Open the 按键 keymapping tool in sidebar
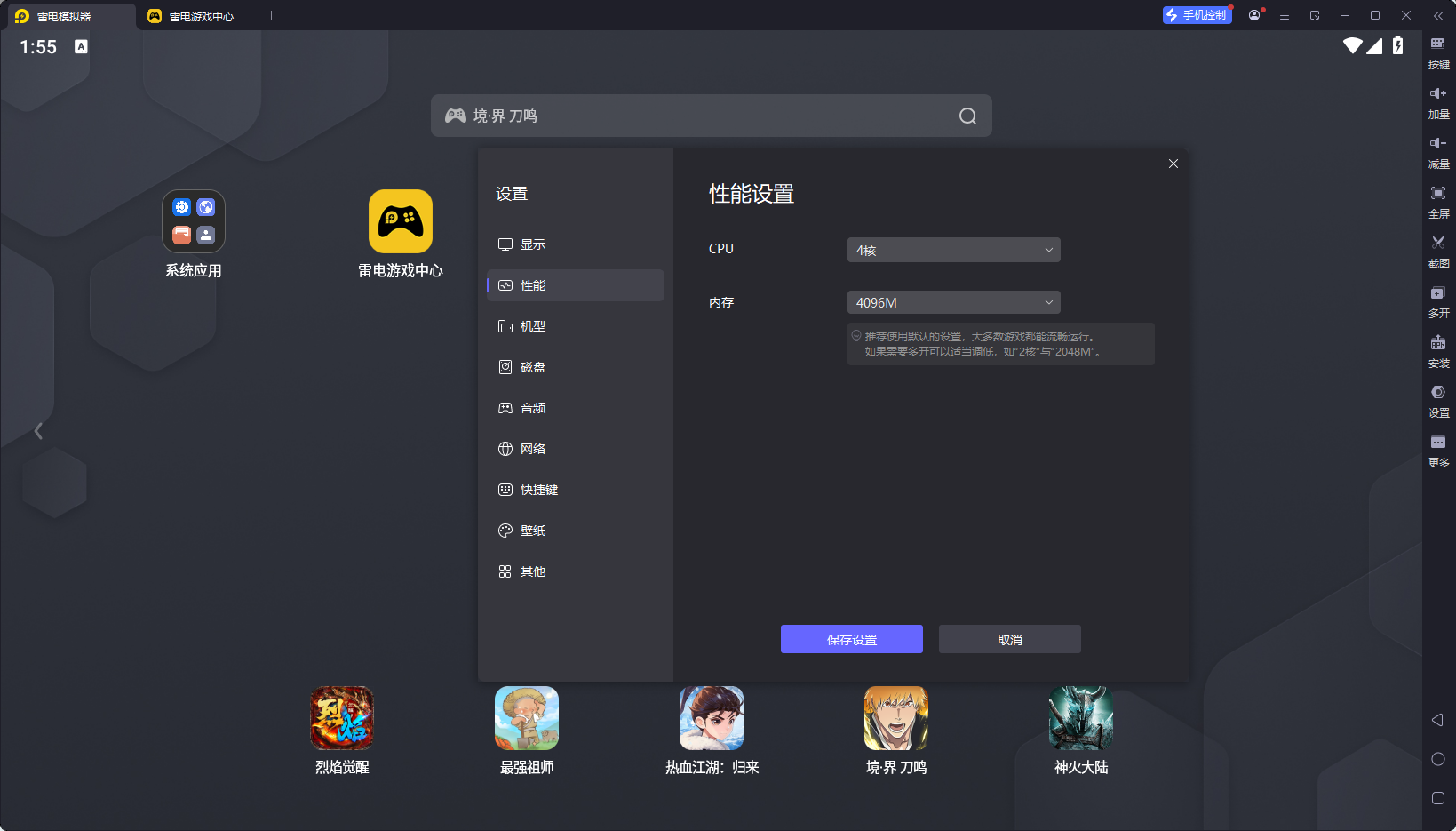Image resolution: width=1456 pixels, height=831 pixels. point(1437,52)
